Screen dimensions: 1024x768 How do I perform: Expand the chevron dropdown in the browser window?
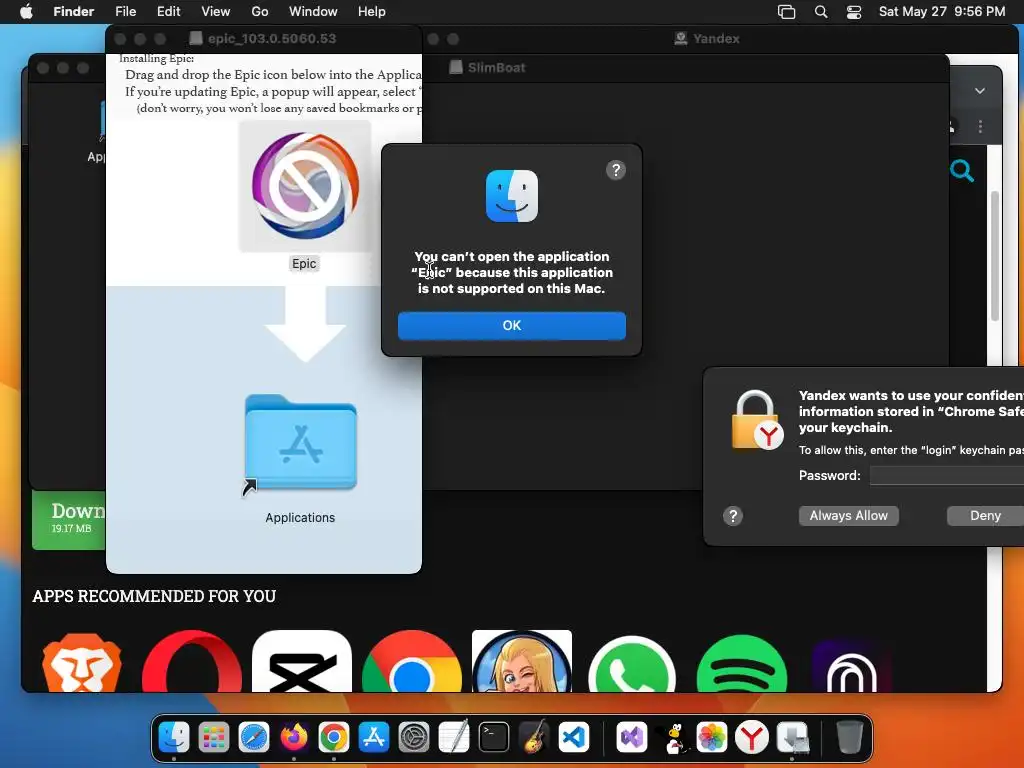tap(980, 91)
